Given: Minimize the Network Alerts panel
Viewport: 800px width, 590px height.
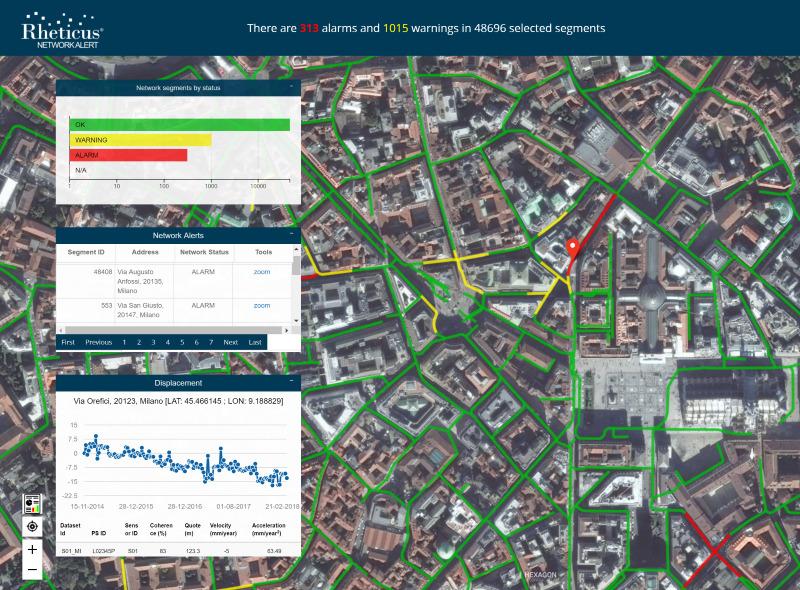Looking at the screenshot, I should tap(291, 234).
